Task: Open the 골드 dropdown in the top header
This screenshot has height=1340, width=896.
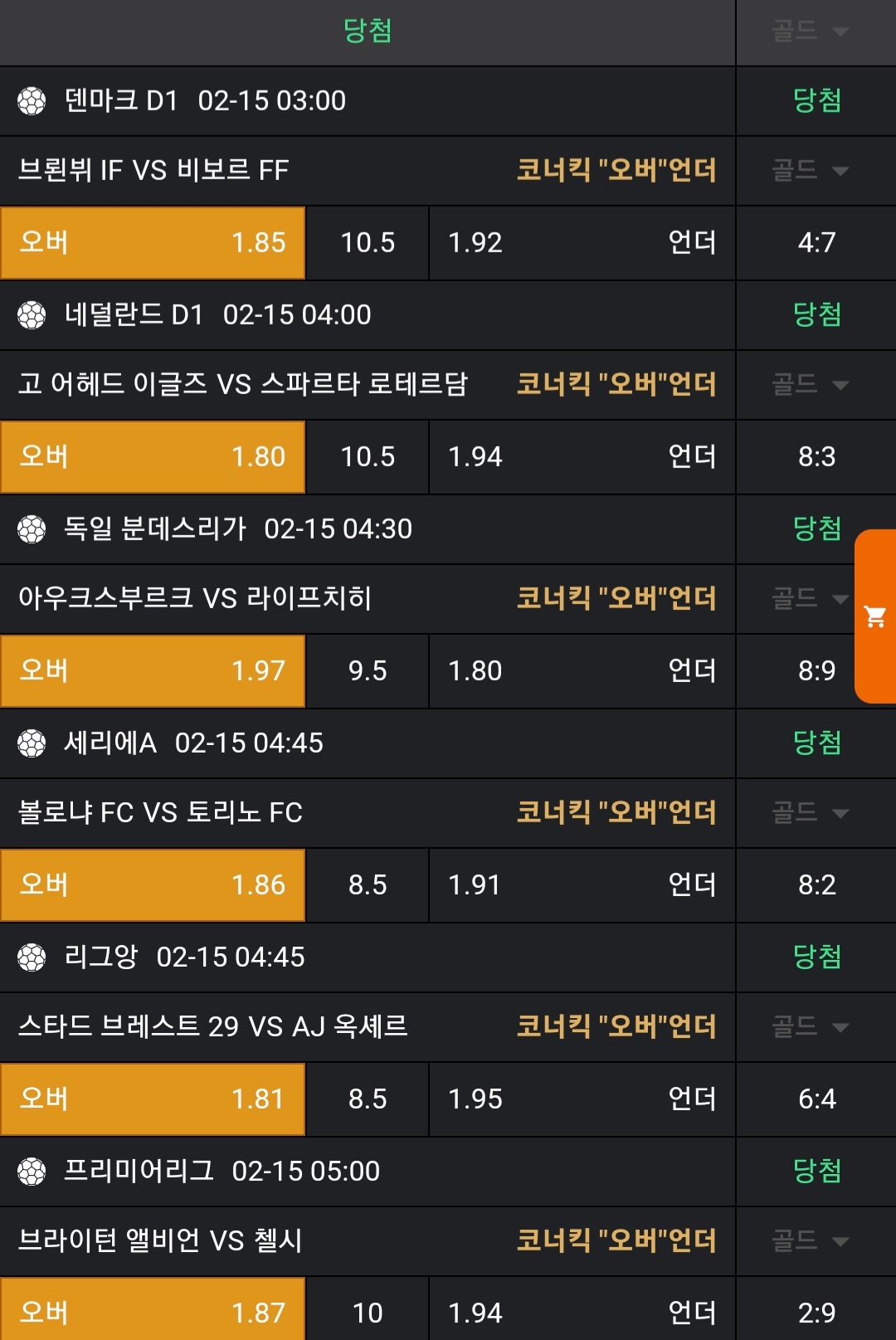Action: [x=811, y=32]
